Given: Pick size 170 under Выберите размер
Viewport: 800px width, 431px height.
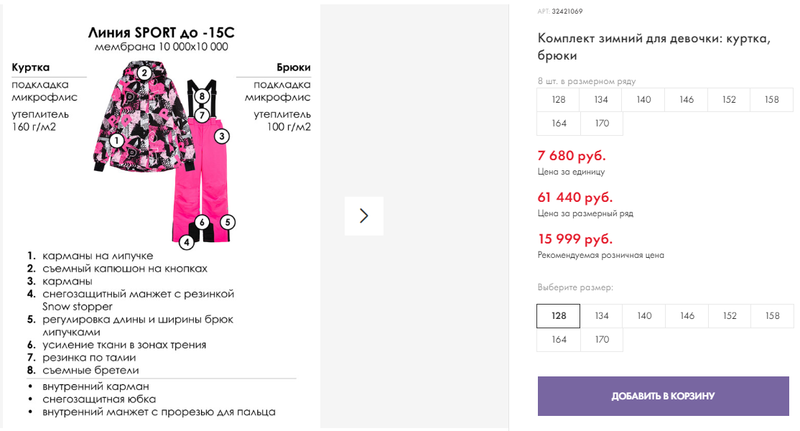Looking at the screenshot, I should 602,340.
